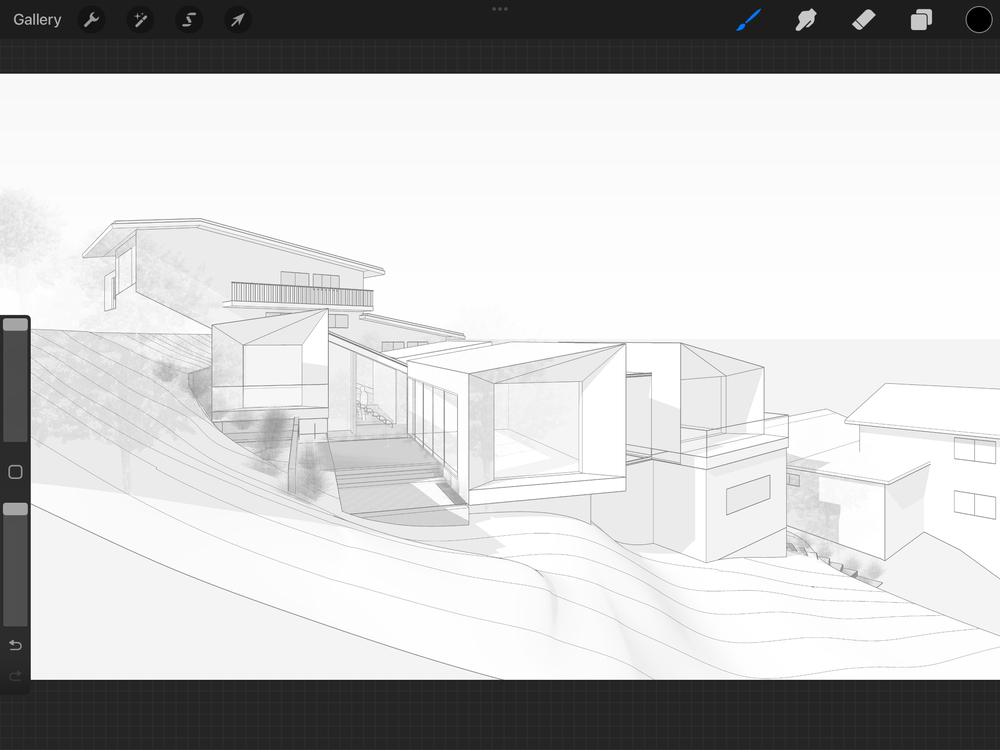Select the Eraser tool
The image size is (1000, 750).
(x=863, y=19)
